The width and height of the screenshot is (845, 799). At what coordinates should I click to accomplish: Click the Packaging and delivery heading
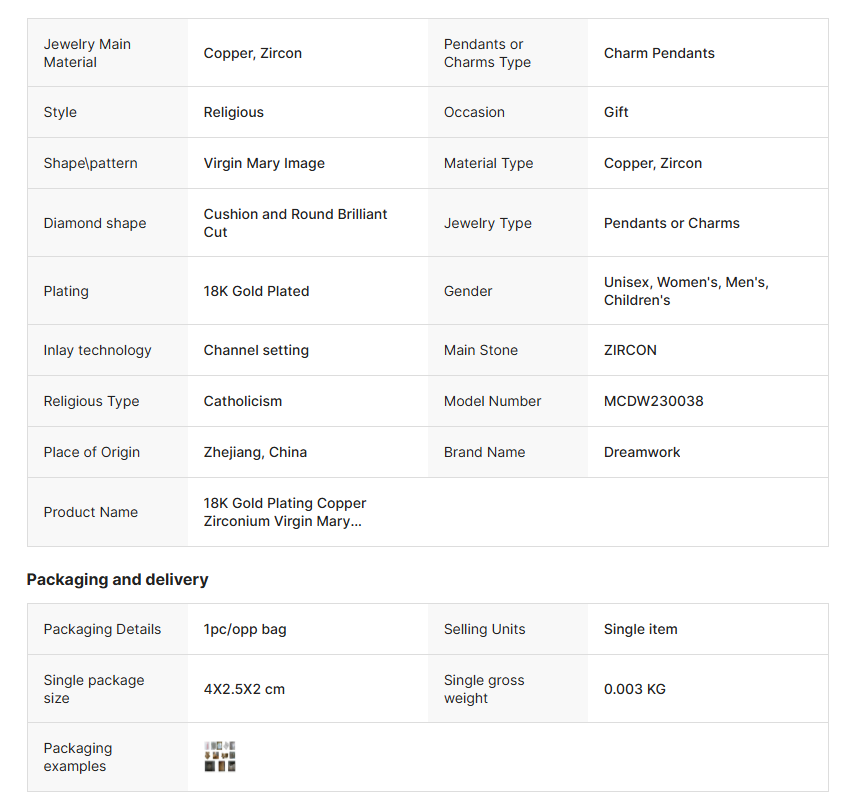[117, 580]
